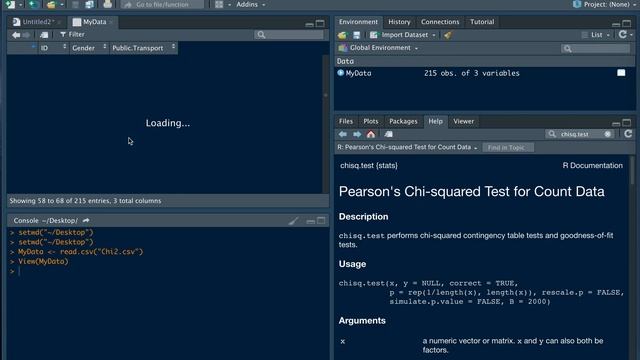Click the Load workspace icon
640x360 pixels.
(x=342, y=35)
